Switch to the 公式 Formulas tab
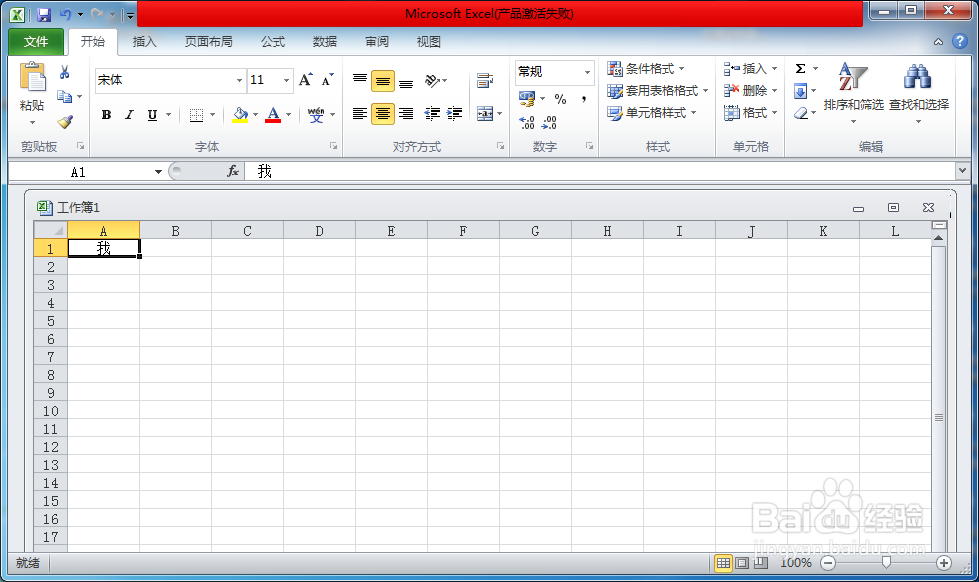 click(273, 42)
